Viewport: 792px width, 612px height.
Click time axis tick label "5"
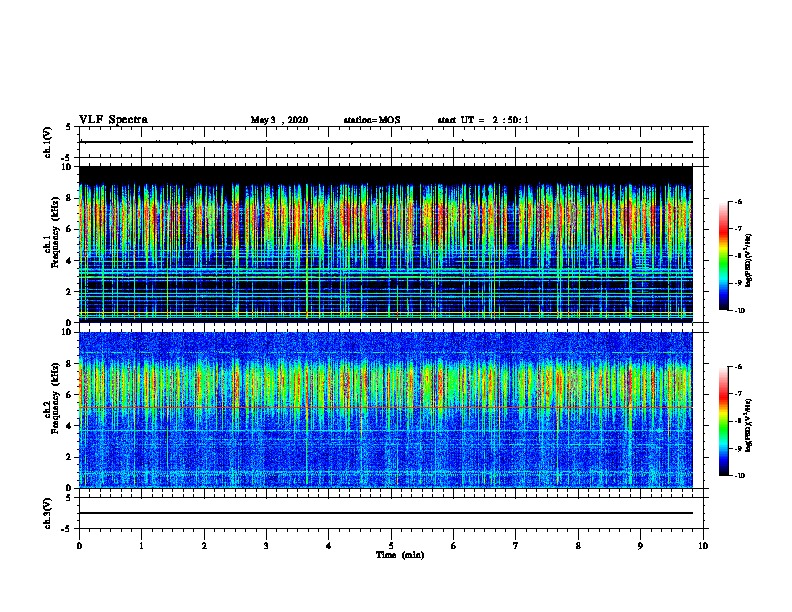tap(391, 546)
